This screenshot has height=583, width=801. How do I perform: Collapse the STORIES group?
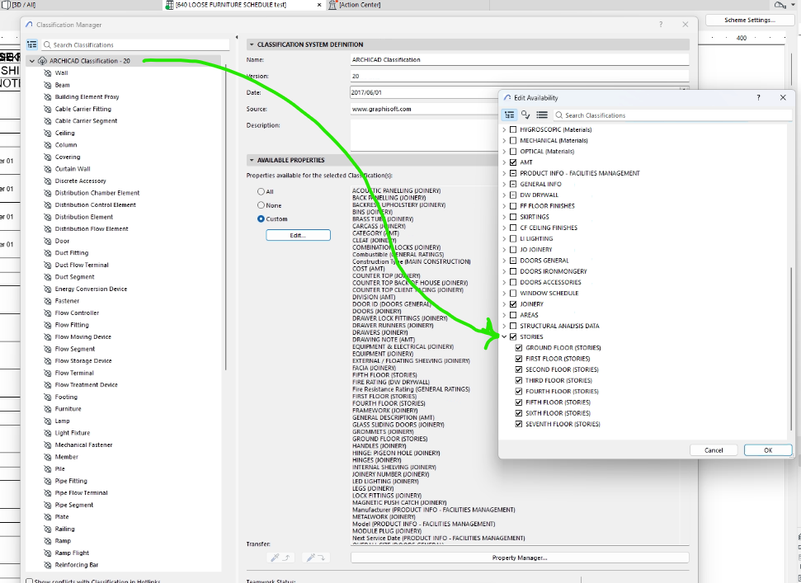[505, 337]
